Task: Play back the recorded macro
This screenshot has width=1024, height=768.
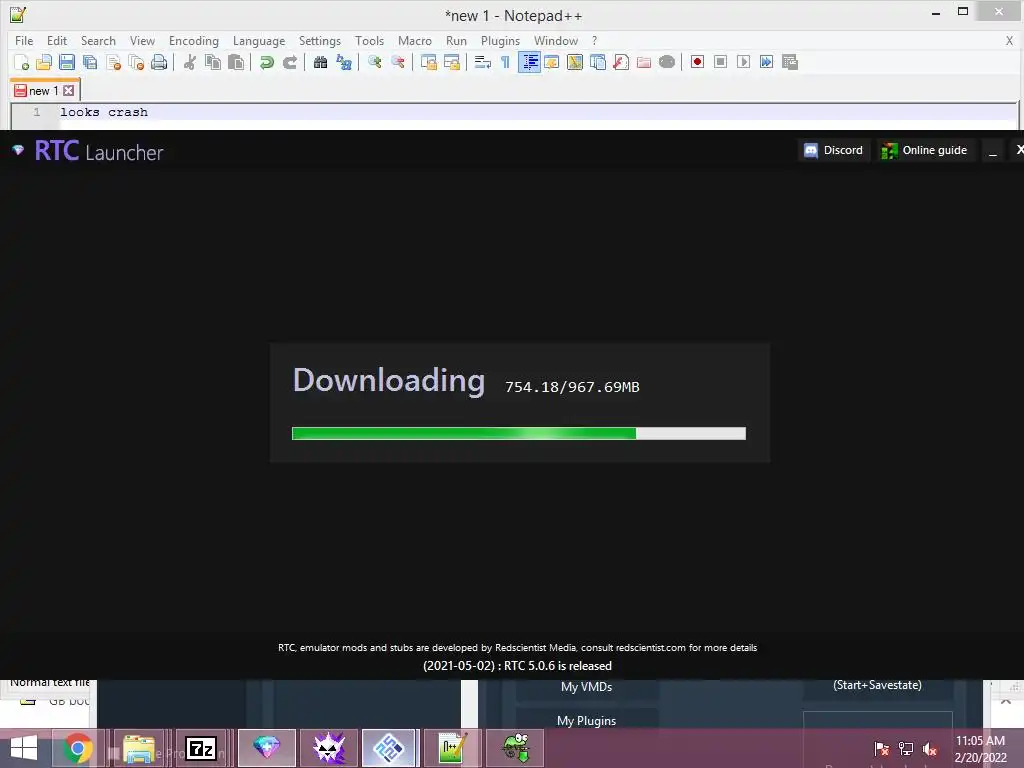Action: (x=743, y=62)
